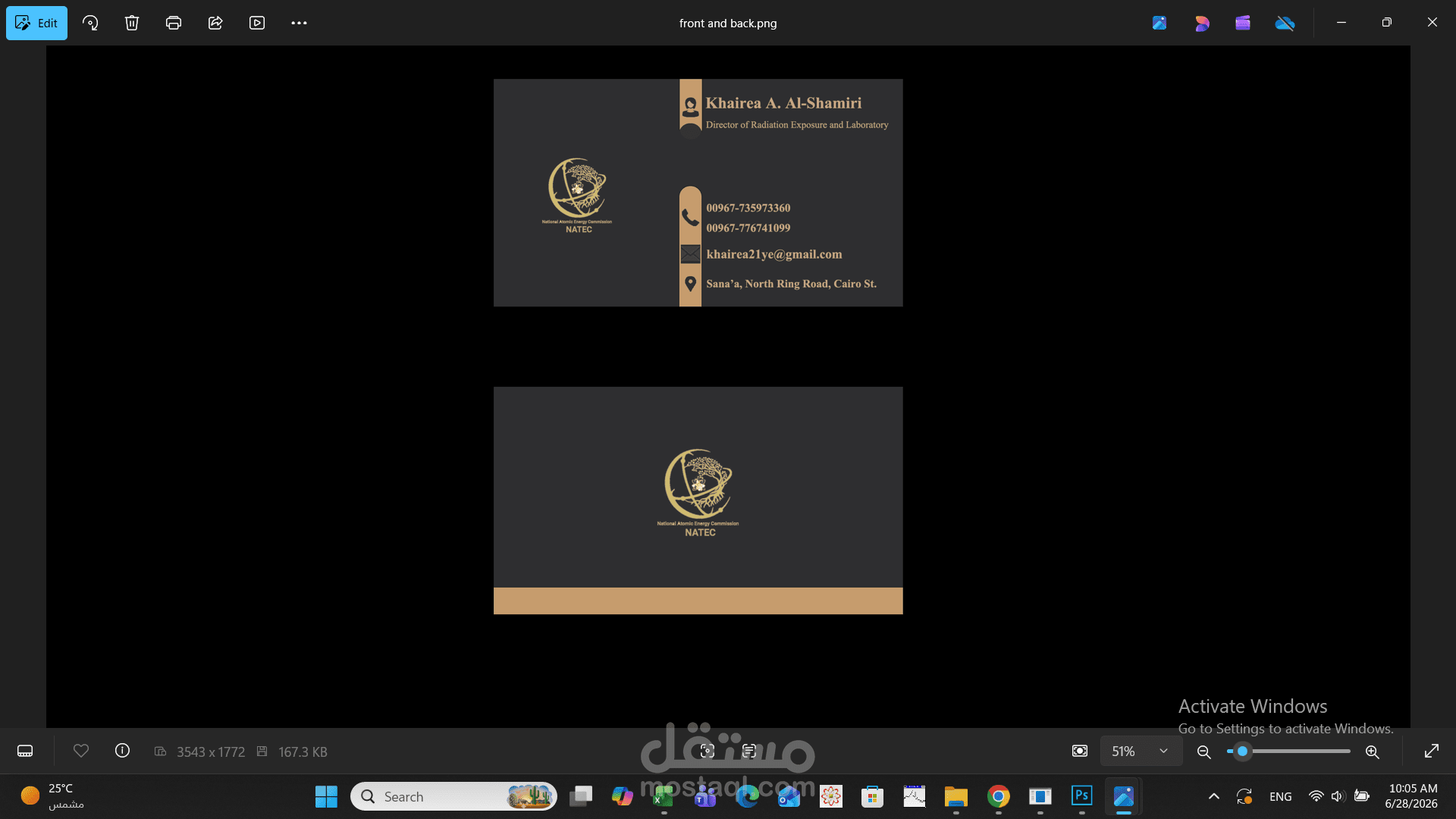Screen dimensions: 1456x819
Task: Show file info with the info icon
Action: point(122,751)
